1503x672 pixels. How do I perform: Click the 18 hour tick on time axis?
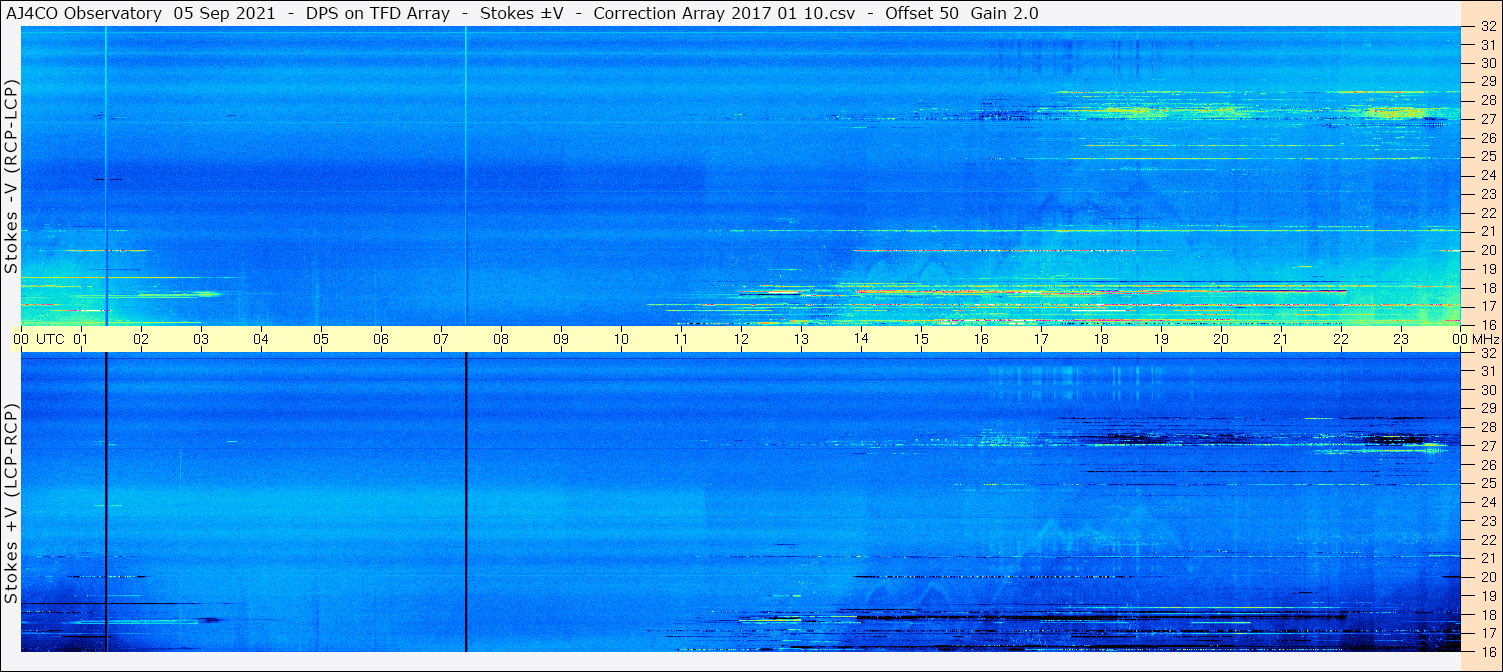click(x=1101, y=339)
